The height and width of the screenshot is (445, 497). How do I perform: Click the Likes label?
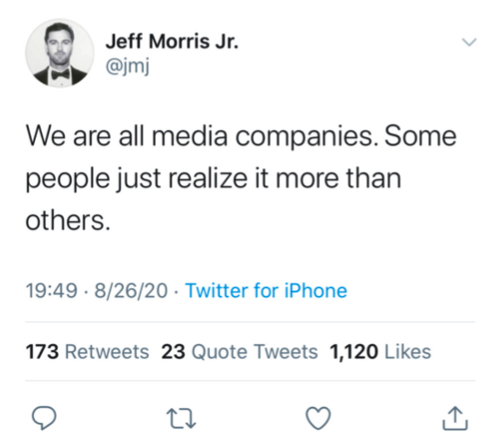(x=408, y=352)
